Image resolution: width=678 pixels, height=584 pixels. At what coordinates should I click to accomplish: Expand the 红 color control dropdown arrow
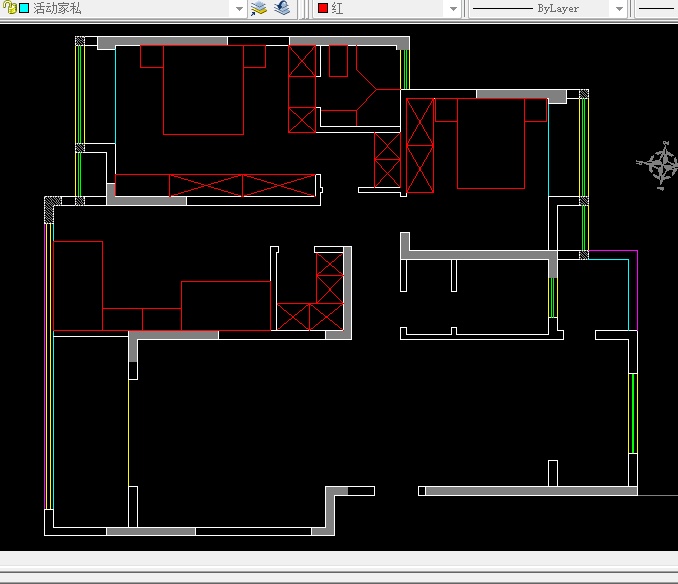453,8
